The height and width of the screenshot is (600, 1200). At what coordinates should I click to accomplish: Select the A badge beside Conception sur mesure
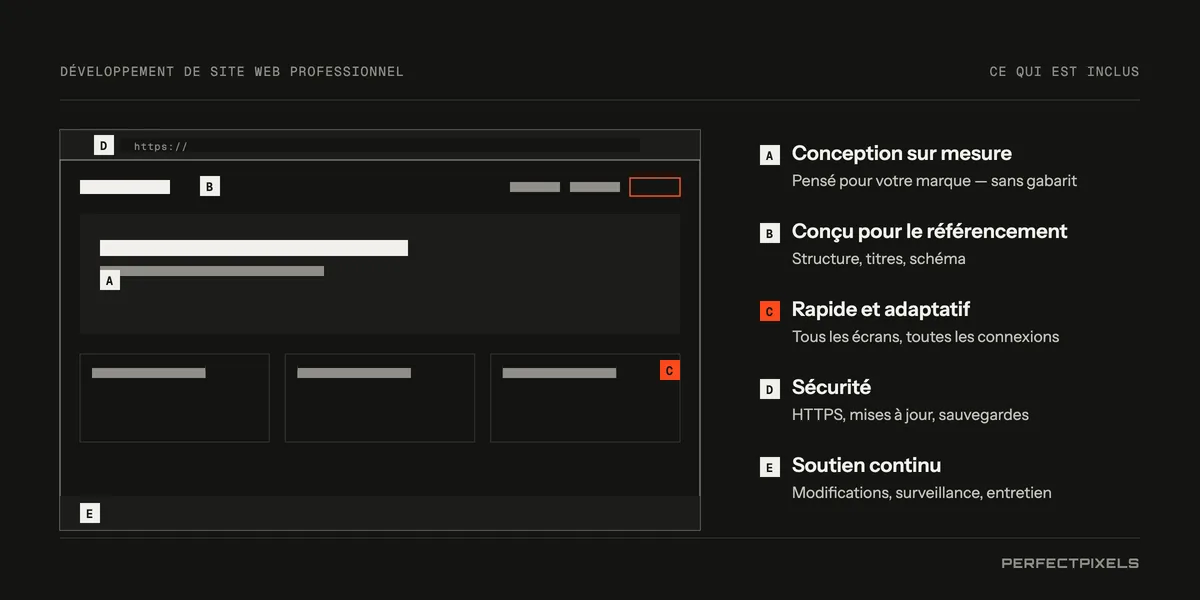pos(769,155)
